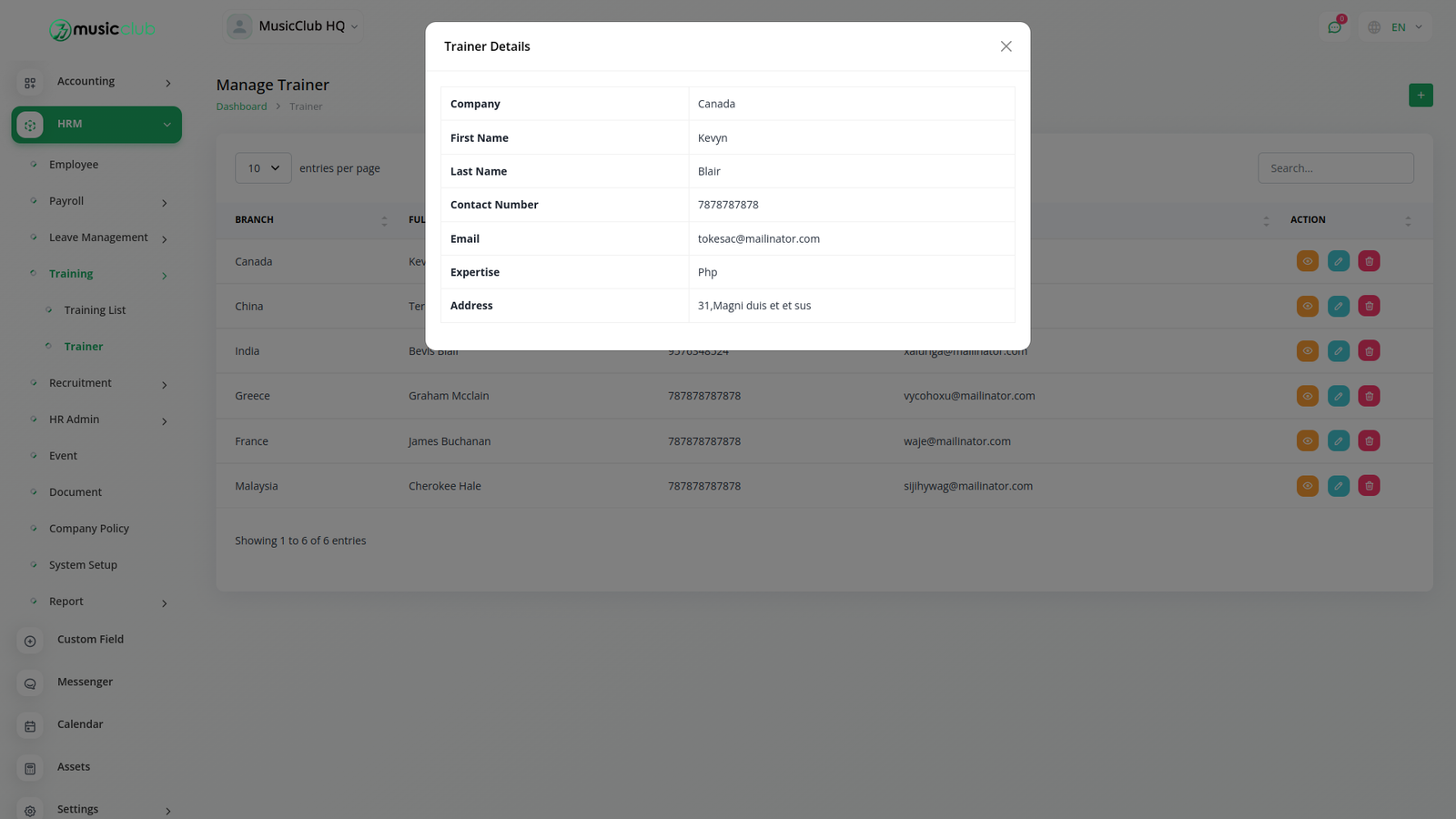
Task: Edit the Canada trainer row
Action: [1339, 261]
